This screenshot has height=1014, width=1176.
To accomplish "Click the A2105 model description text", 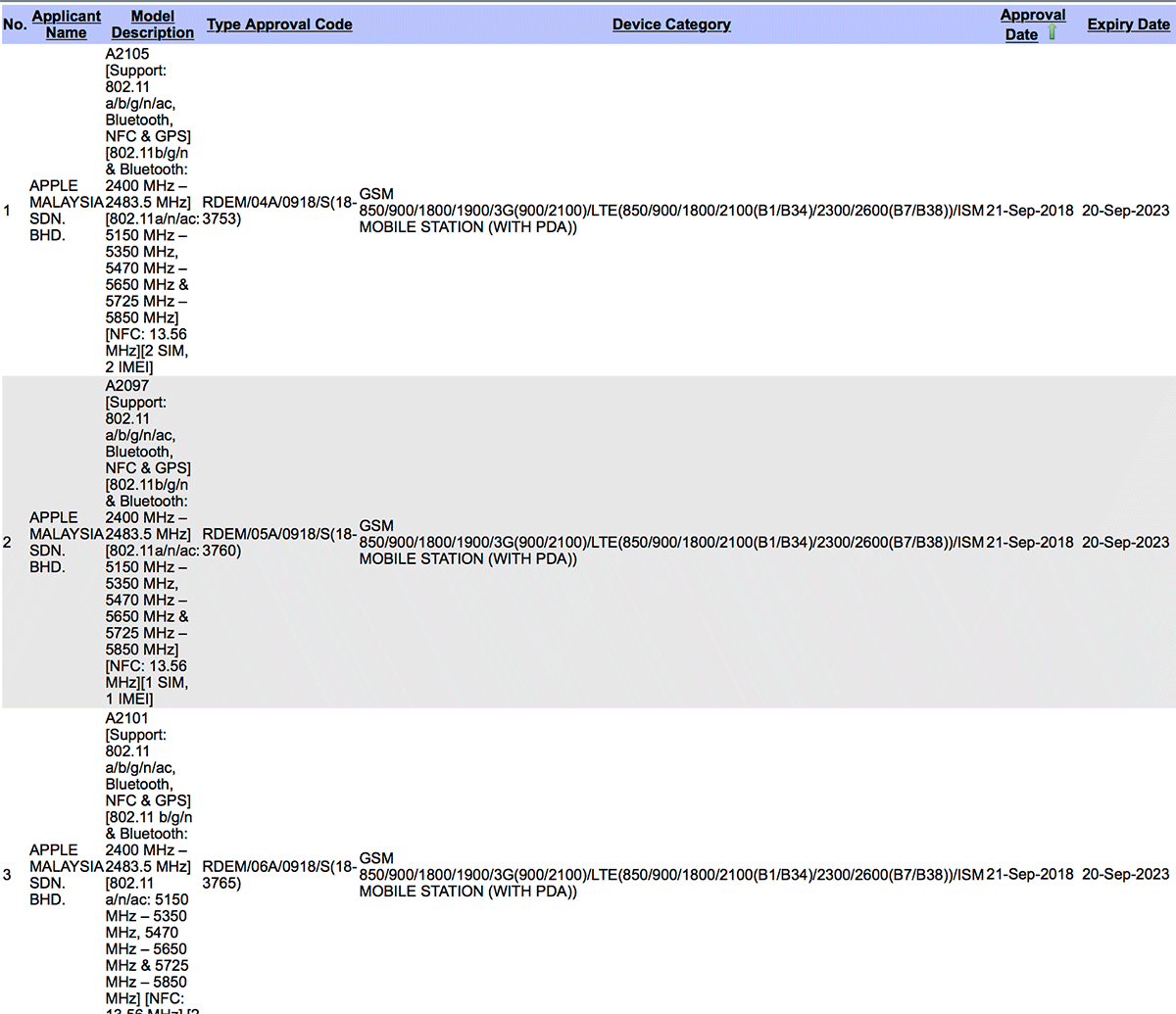I will point(127,54).
